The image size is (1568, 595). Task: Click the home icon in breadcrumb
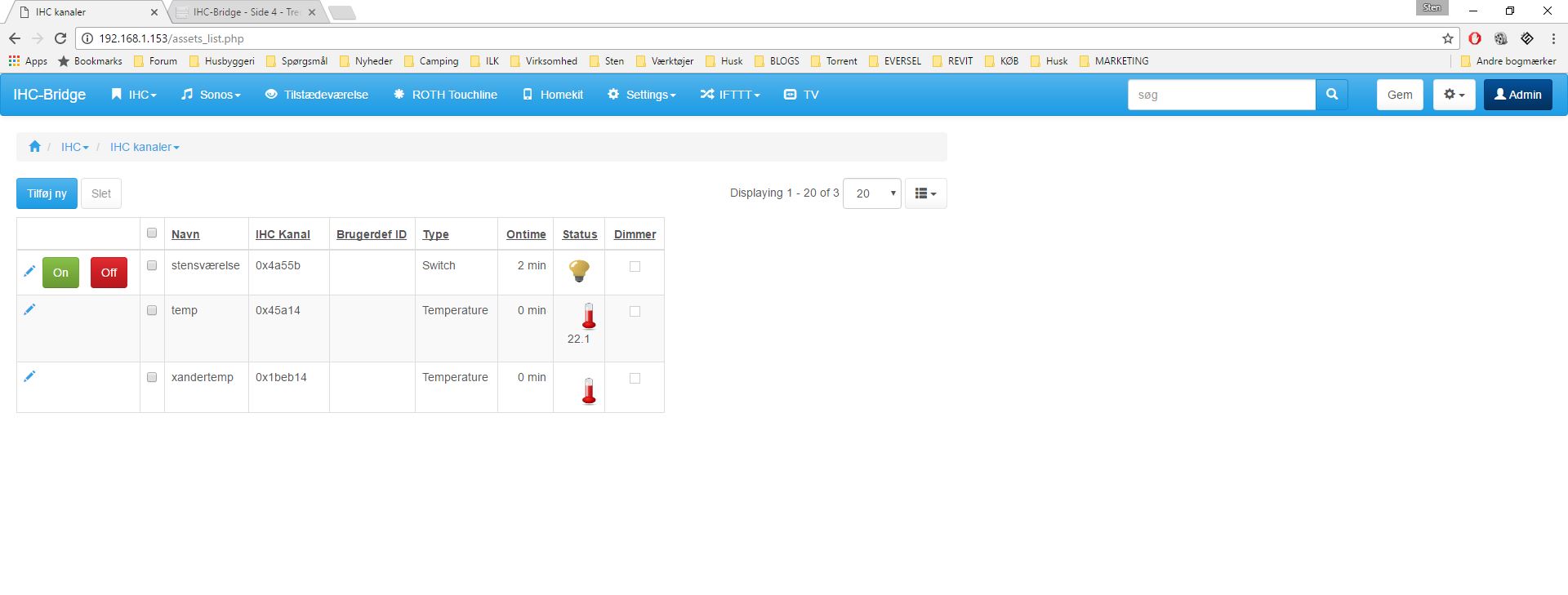[34, 147]
